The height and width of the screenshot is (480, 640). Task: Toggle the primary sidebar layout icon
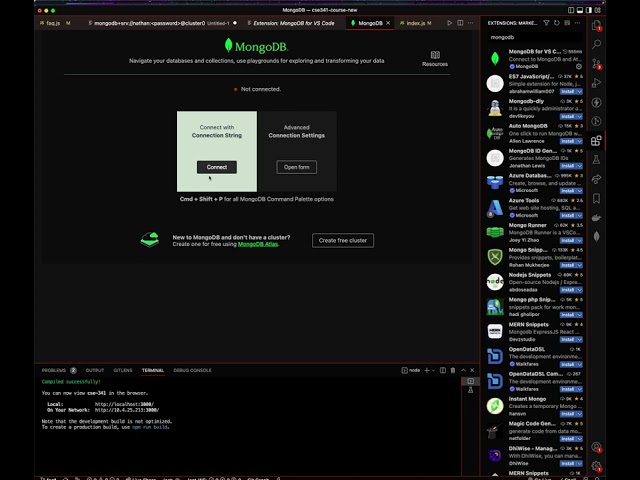571,10
